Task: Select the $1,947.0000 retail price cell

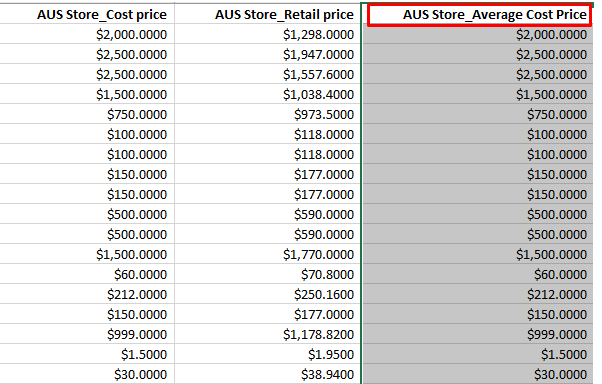Action: [x=268, y=54]
